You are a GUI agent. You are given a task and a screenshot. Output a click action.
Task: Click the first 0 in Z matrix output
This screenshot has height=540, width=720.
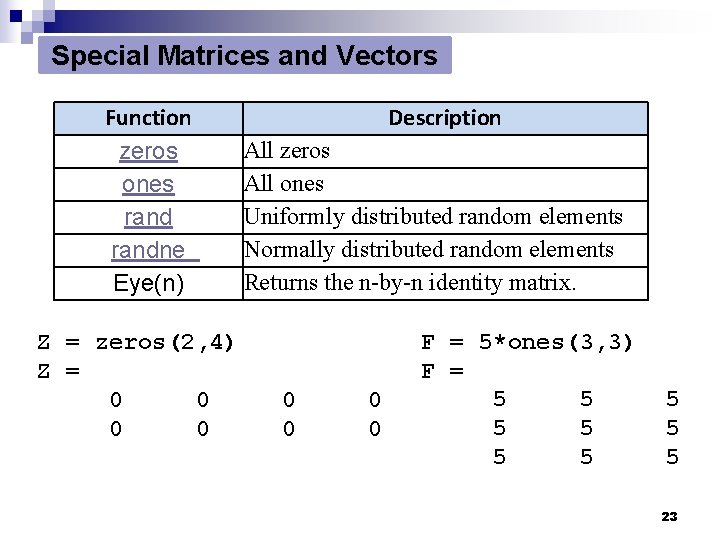[116, 401]
